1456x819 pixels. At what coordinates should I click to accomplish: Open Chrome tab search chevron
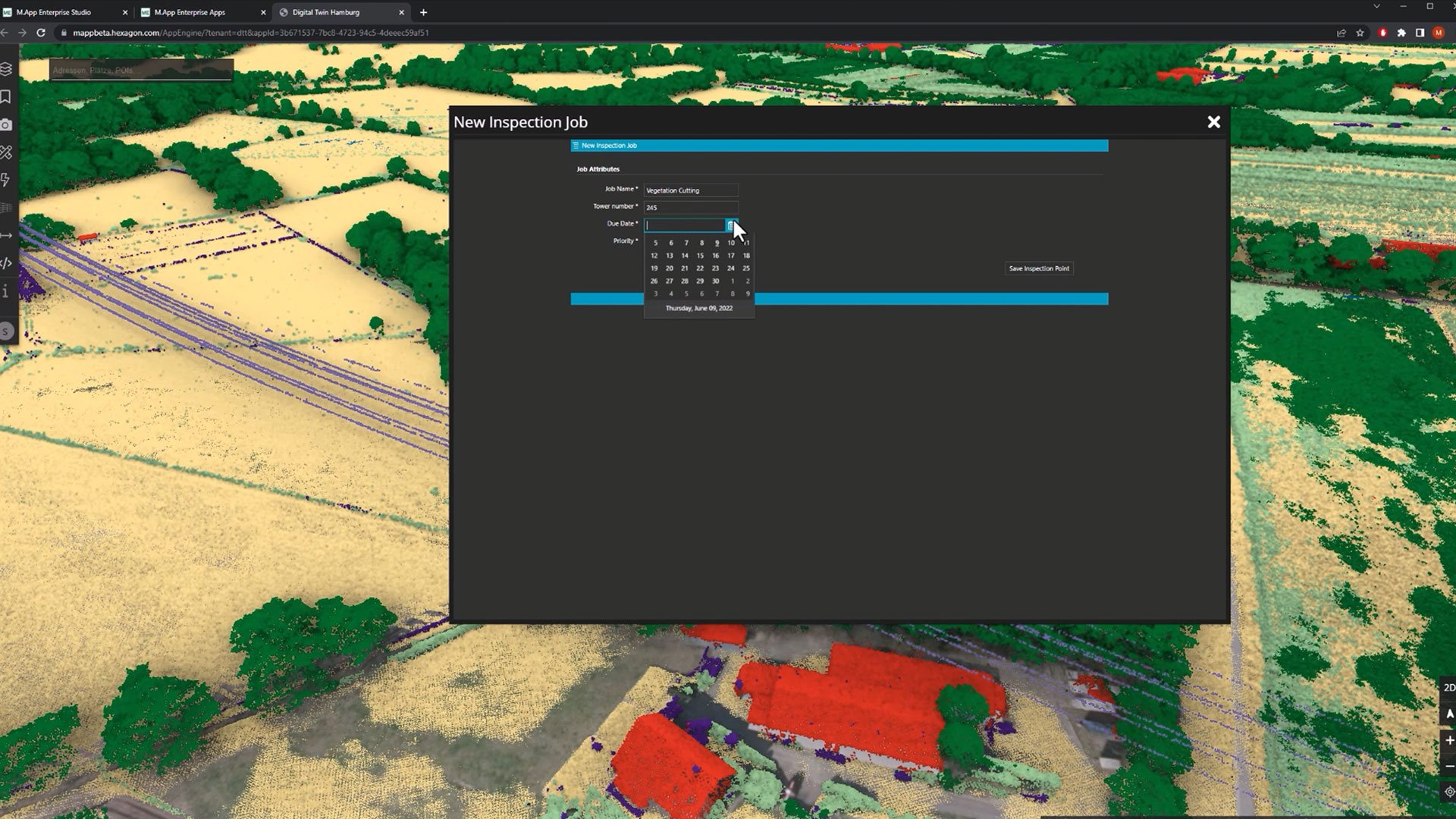pyautogui.click(x=1376, y=6)
